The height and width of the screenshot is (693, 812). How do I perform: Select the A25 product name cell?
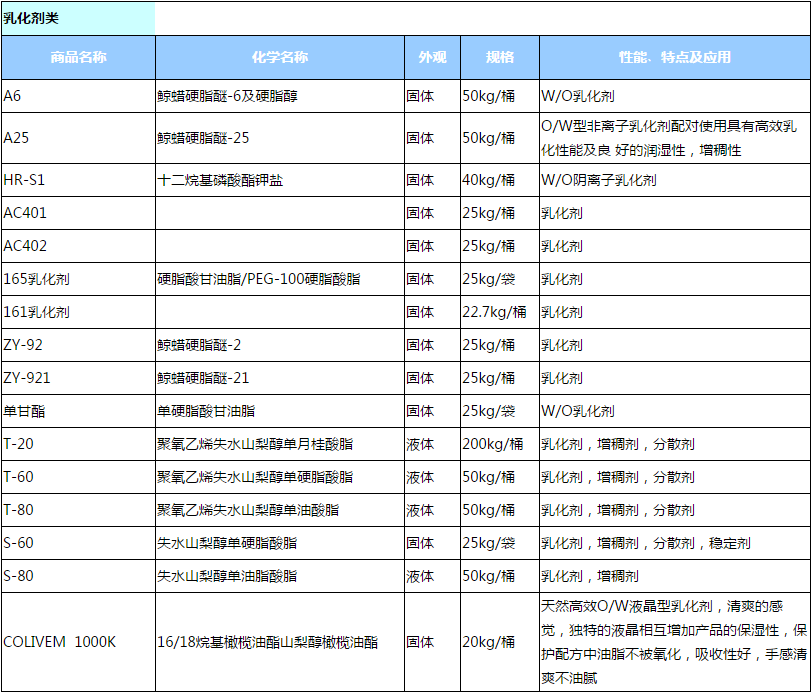click(x=78, y=138)
